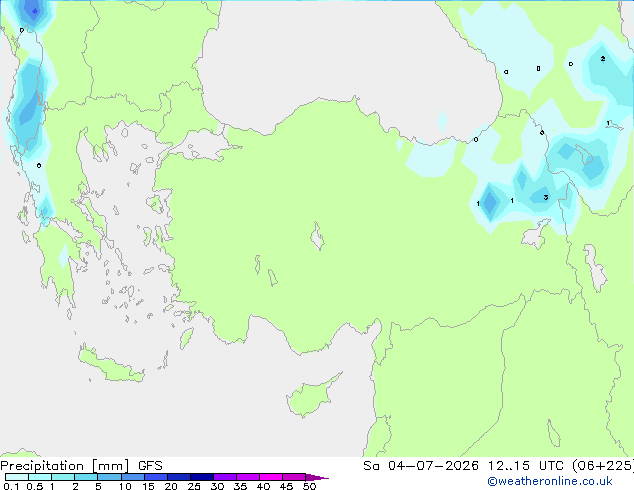Viewport: 634px width, 490px height.
Task: Click the 40 to 45 mm magenta swatch
Action: pyautogui.click(x=271, y=477)
